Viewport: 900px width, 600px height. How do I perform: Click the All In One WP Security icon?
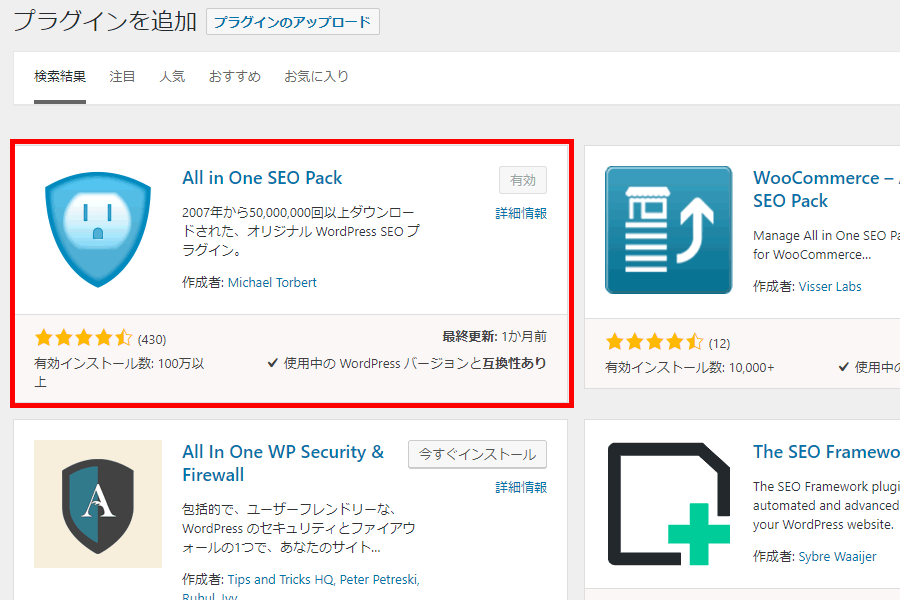coord(98,503)
